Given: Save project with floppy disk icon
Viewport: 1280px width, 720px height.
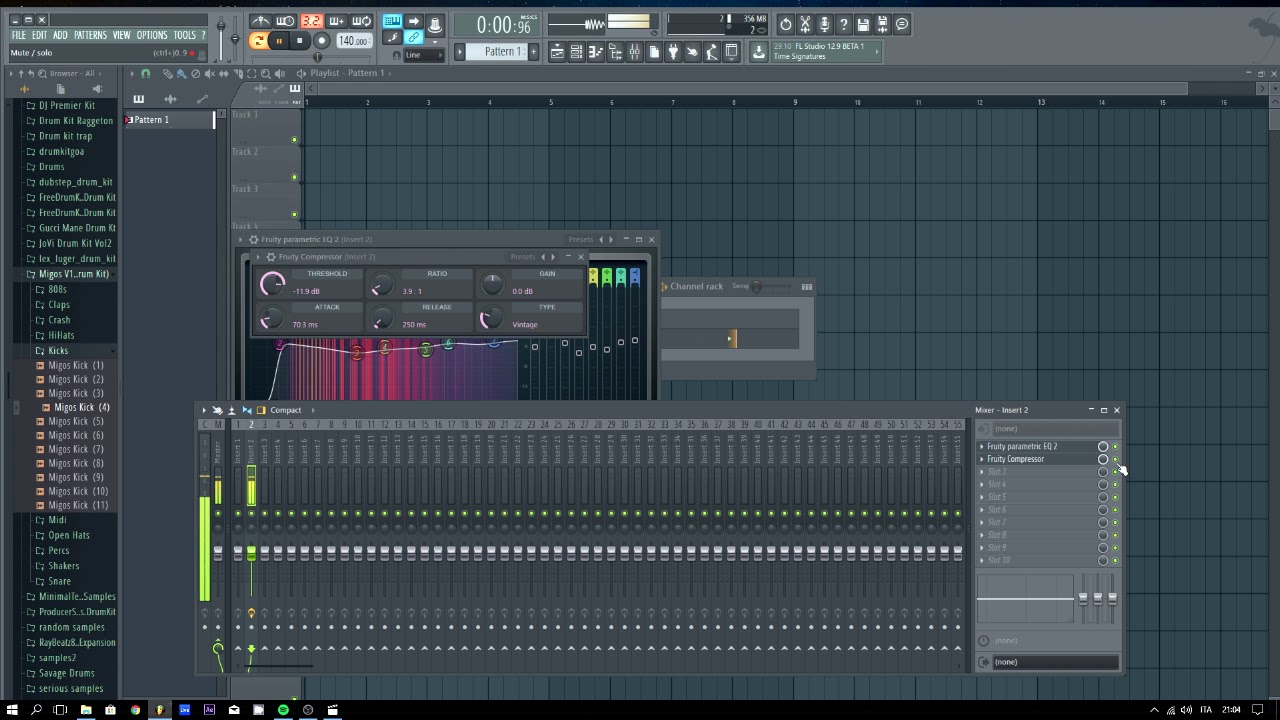Looking at the screenshot, I should click(863, 24).
